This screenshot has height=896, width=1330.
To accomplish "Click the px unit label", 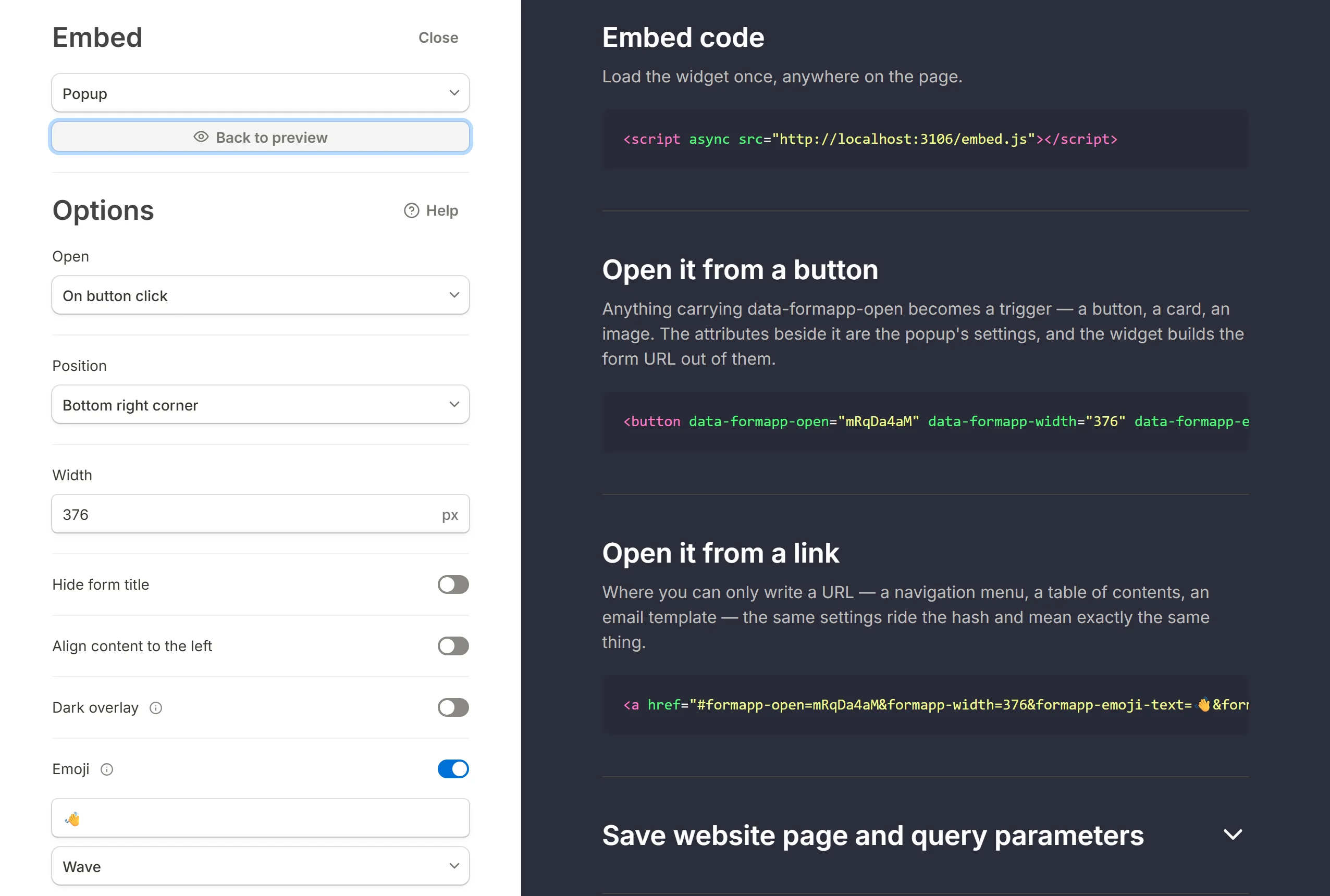I will 450,515.
